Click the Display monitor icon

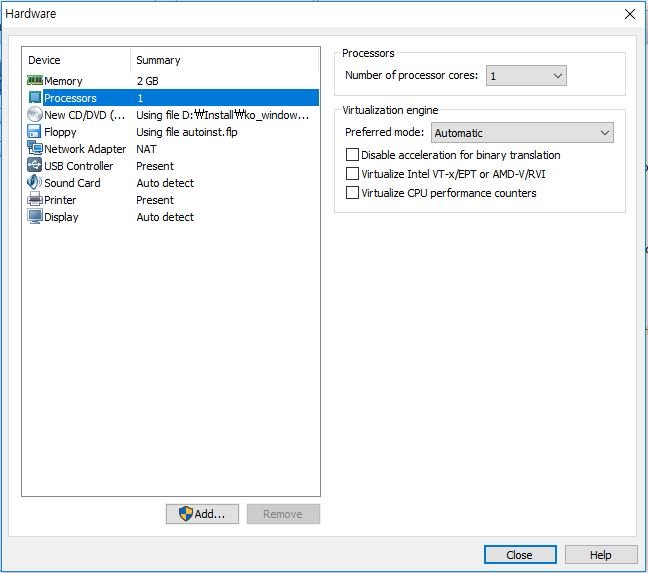pos(35,217)
